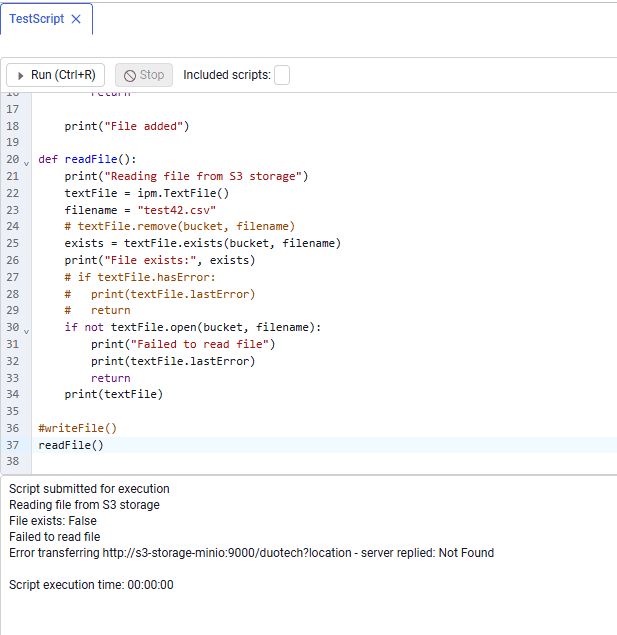Click the return statement on line 33
The height and width of the screenshot is (635, 617).
click(x=111, y=378)
